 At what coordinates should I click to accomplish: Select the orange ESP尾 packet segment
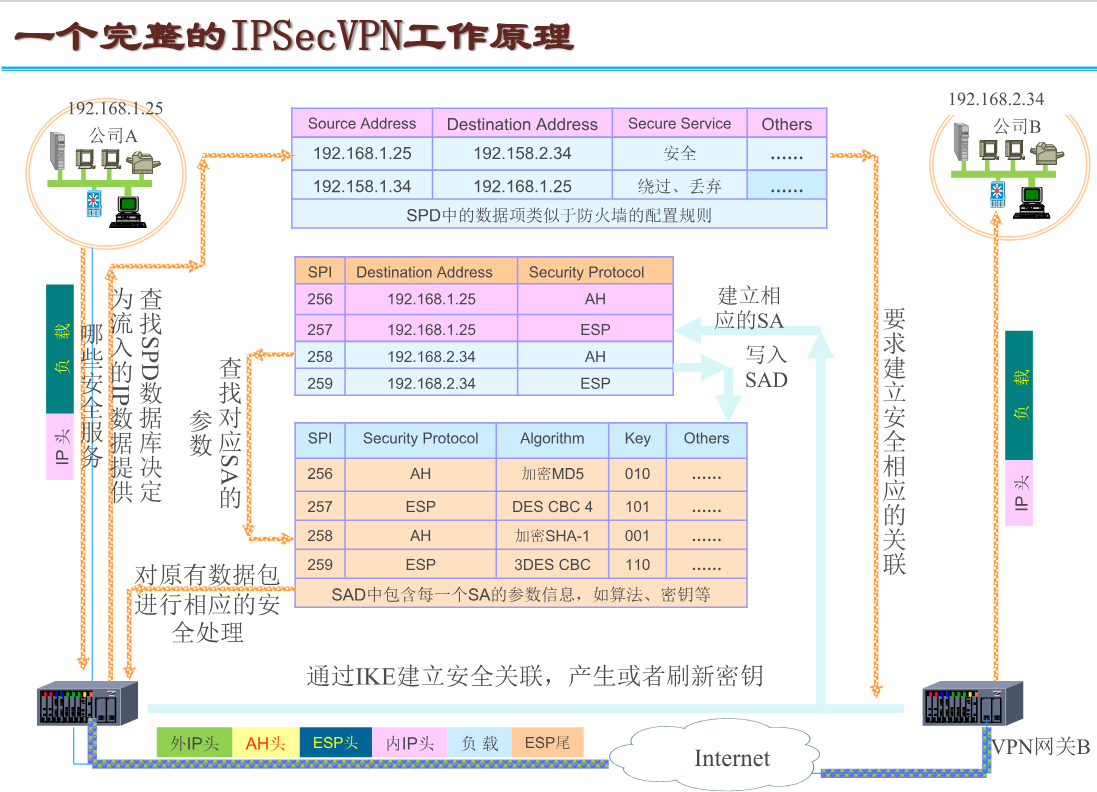[x=547, y=742]
